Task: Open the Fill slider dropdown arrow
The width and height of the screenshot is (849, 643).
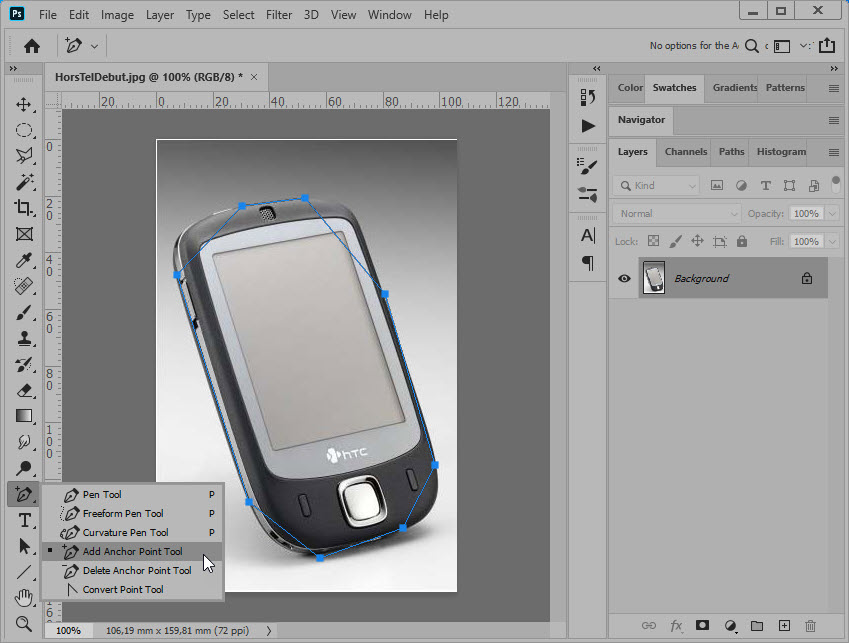Action: pyautogui.click(x=832, y=241)
